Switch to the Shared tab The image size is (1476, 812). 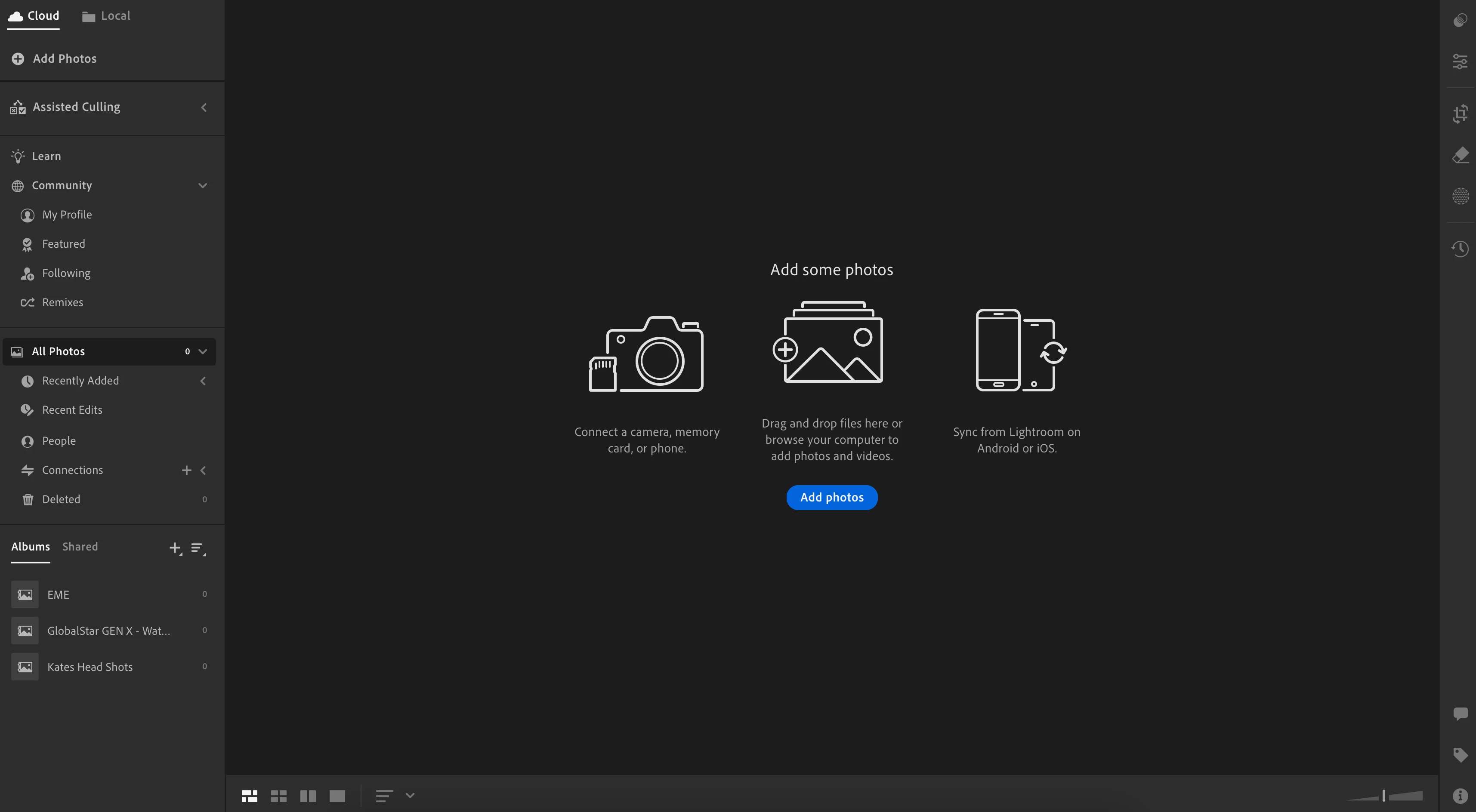point(80,546)
